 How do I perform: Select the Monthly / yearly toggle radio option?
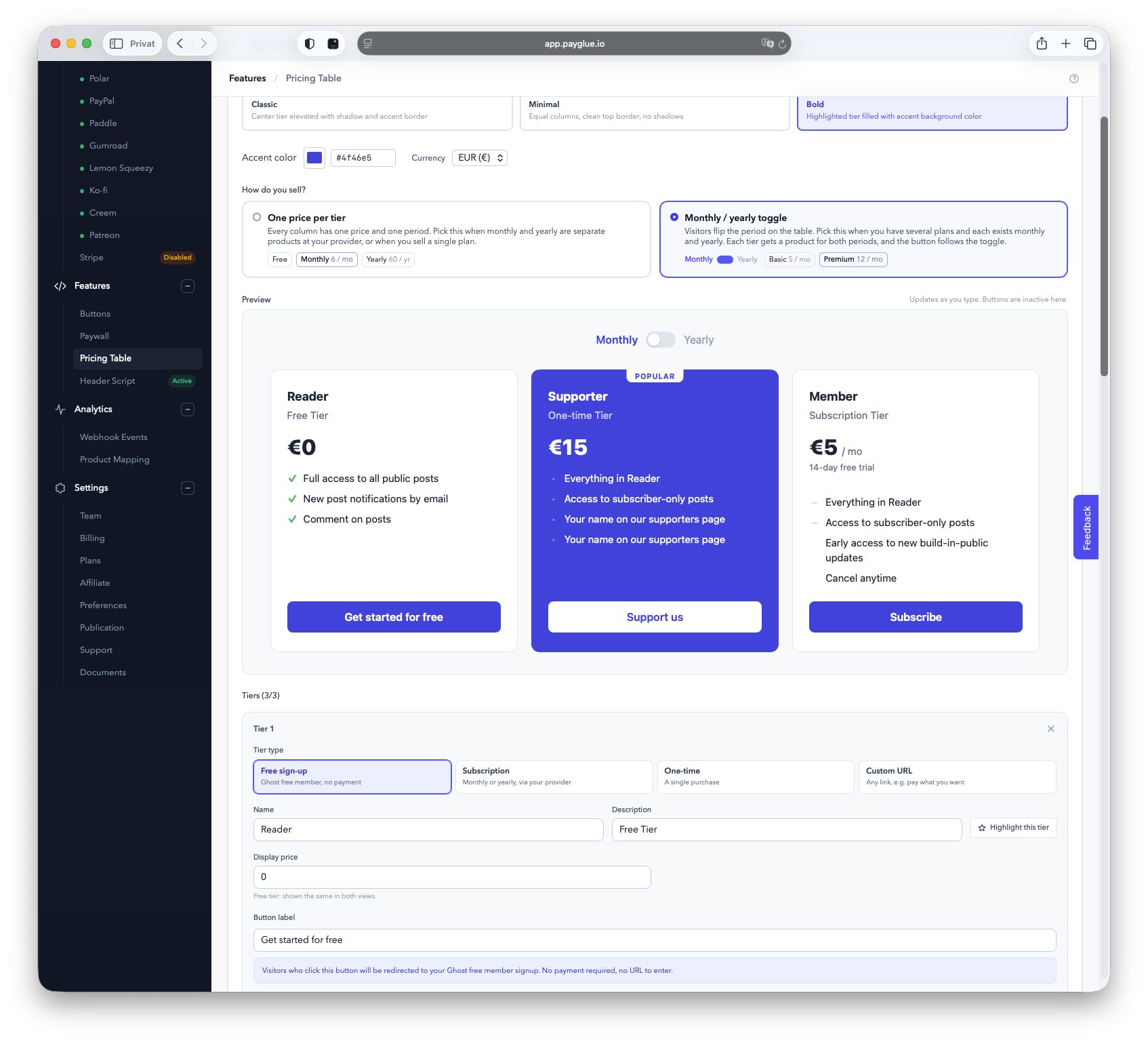(674, 218)
